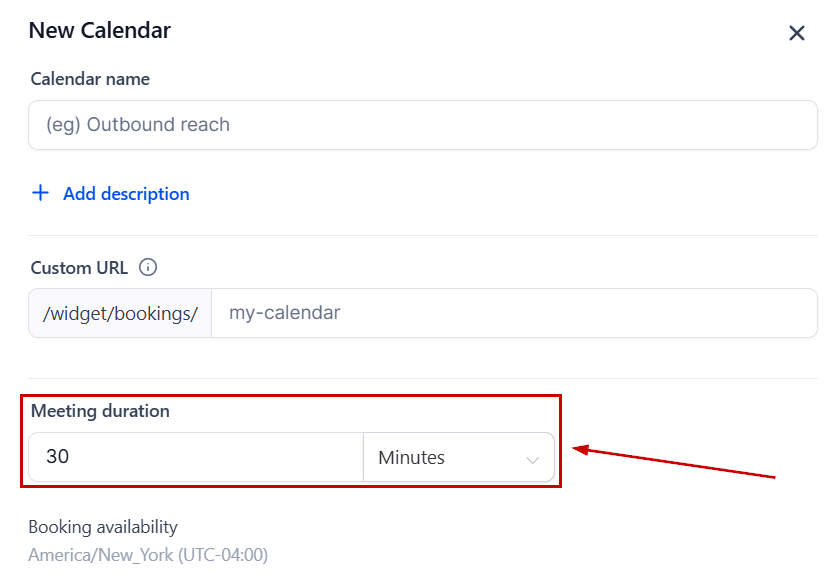Screen dimensions: 839x580
Task: Click the Add description link
Action: (126, 194)
